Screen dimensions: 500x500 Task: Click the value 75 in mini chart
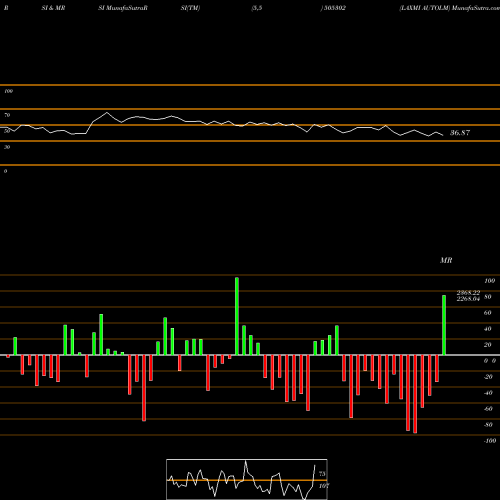pos(322,474)
